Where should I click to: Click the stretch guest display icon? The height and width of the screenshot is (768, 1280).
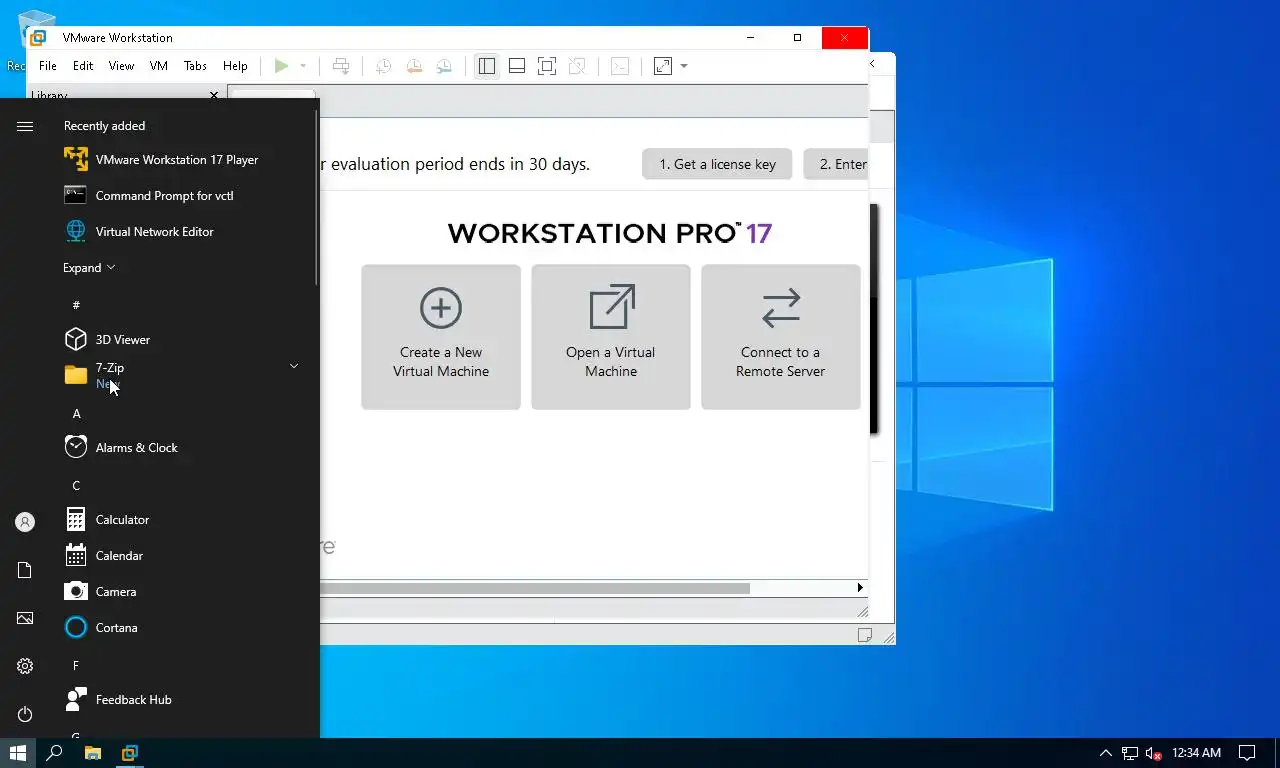(663, 66)
